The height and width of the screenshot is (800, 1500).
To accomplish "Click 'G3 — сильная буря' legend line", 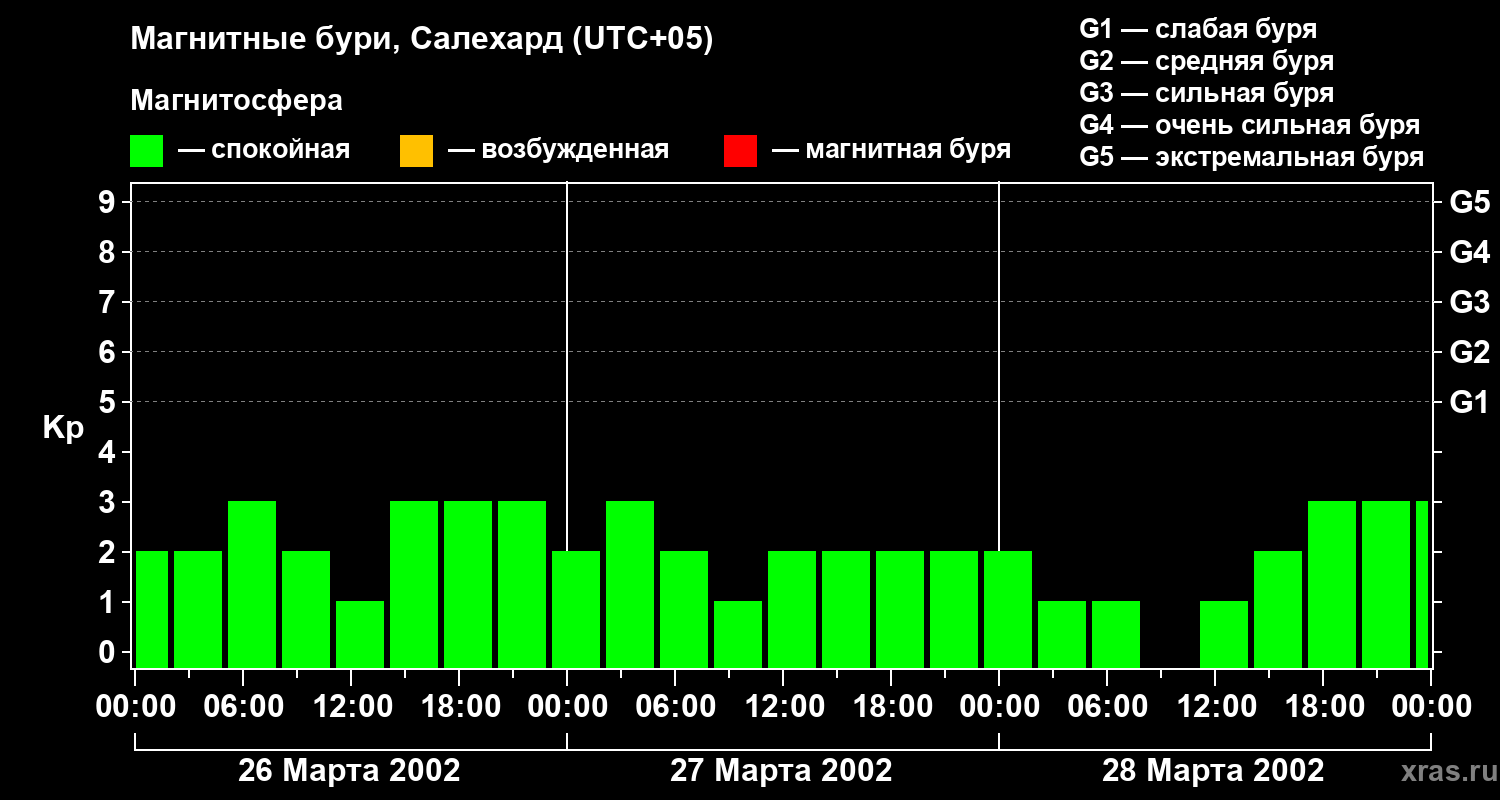I will click(x=1206, y=93).
